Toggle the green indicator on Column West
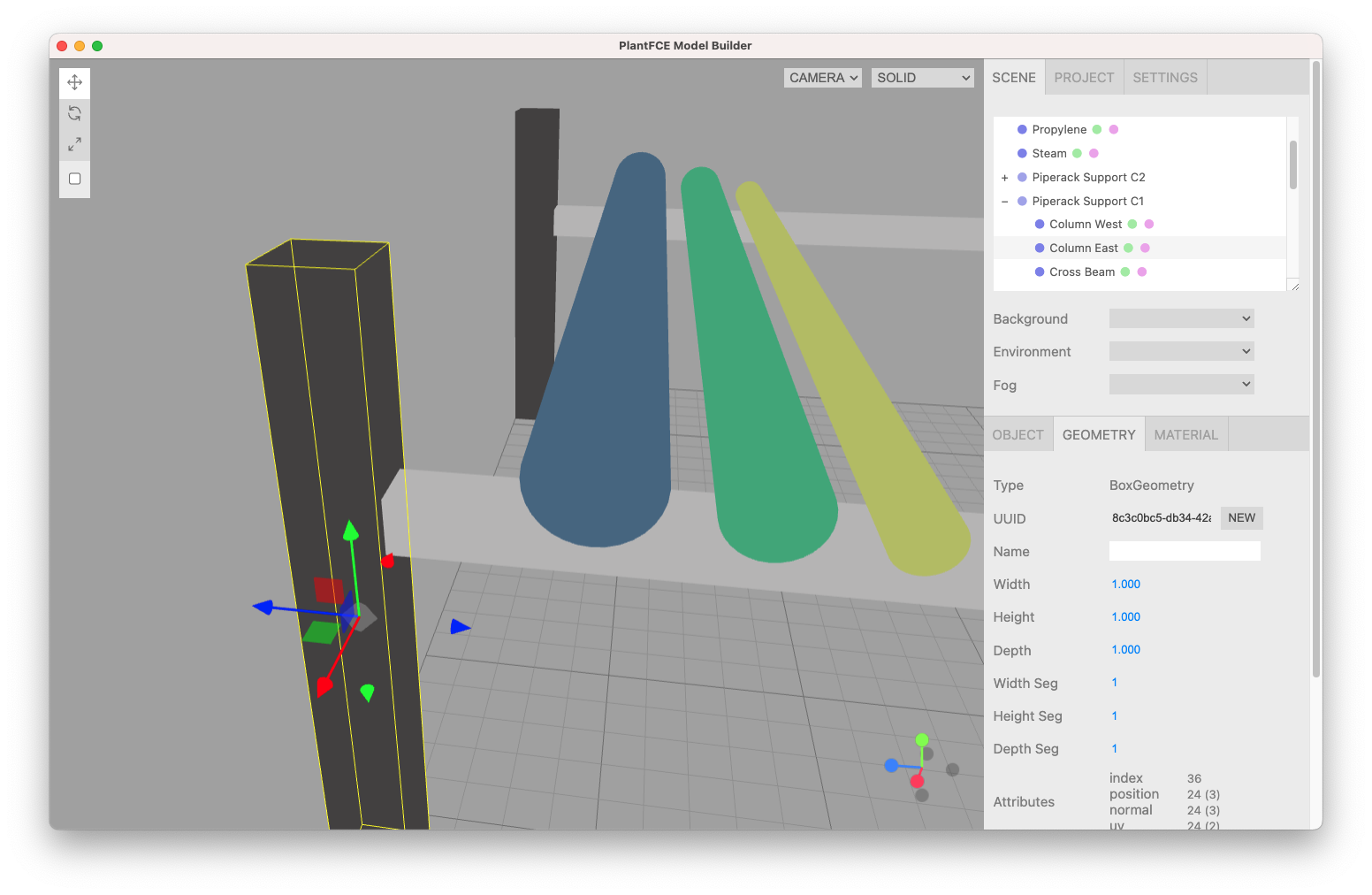 pos(1132,224)
